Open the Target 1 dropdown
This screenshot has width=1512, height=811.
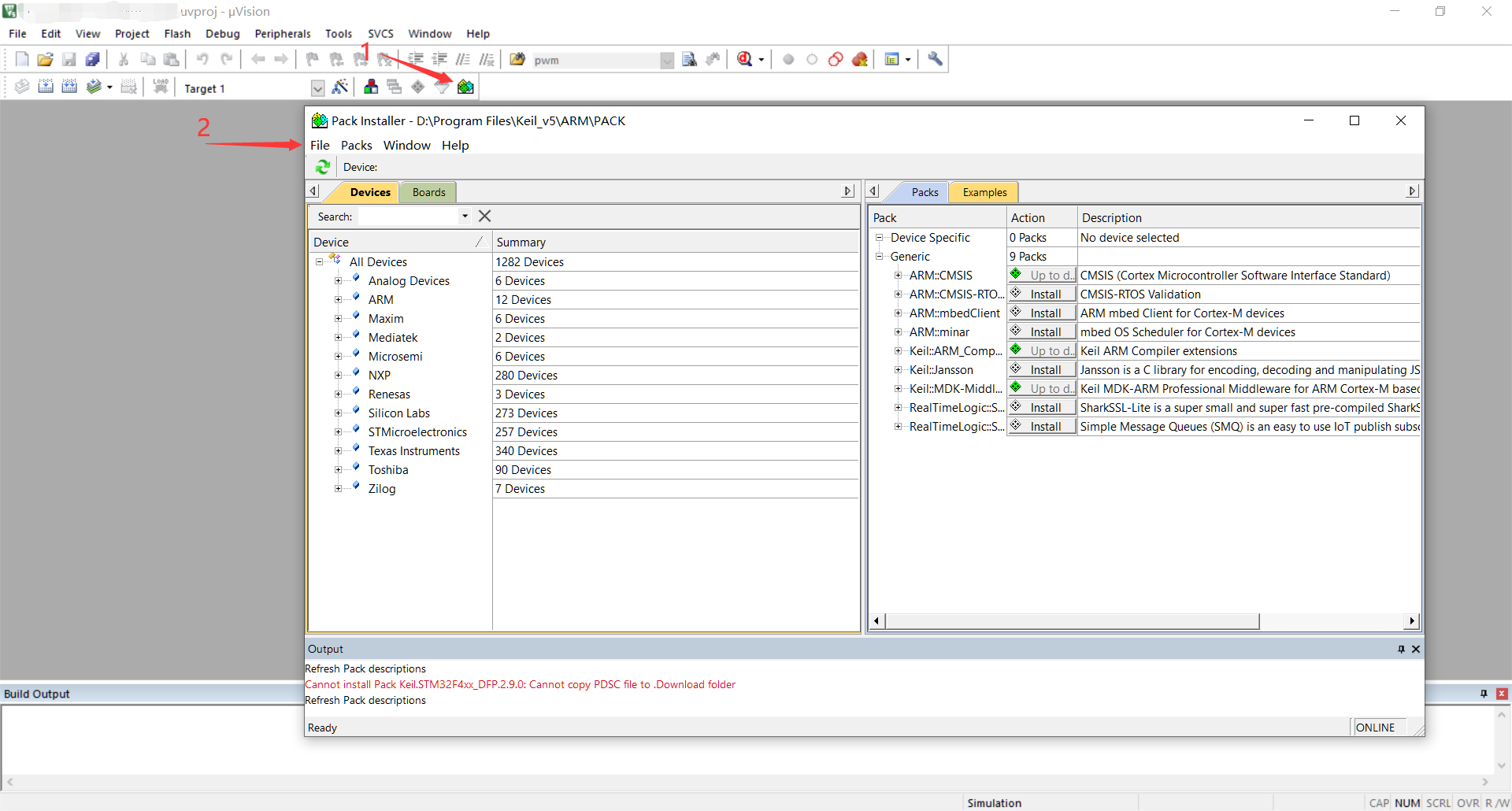317,88
